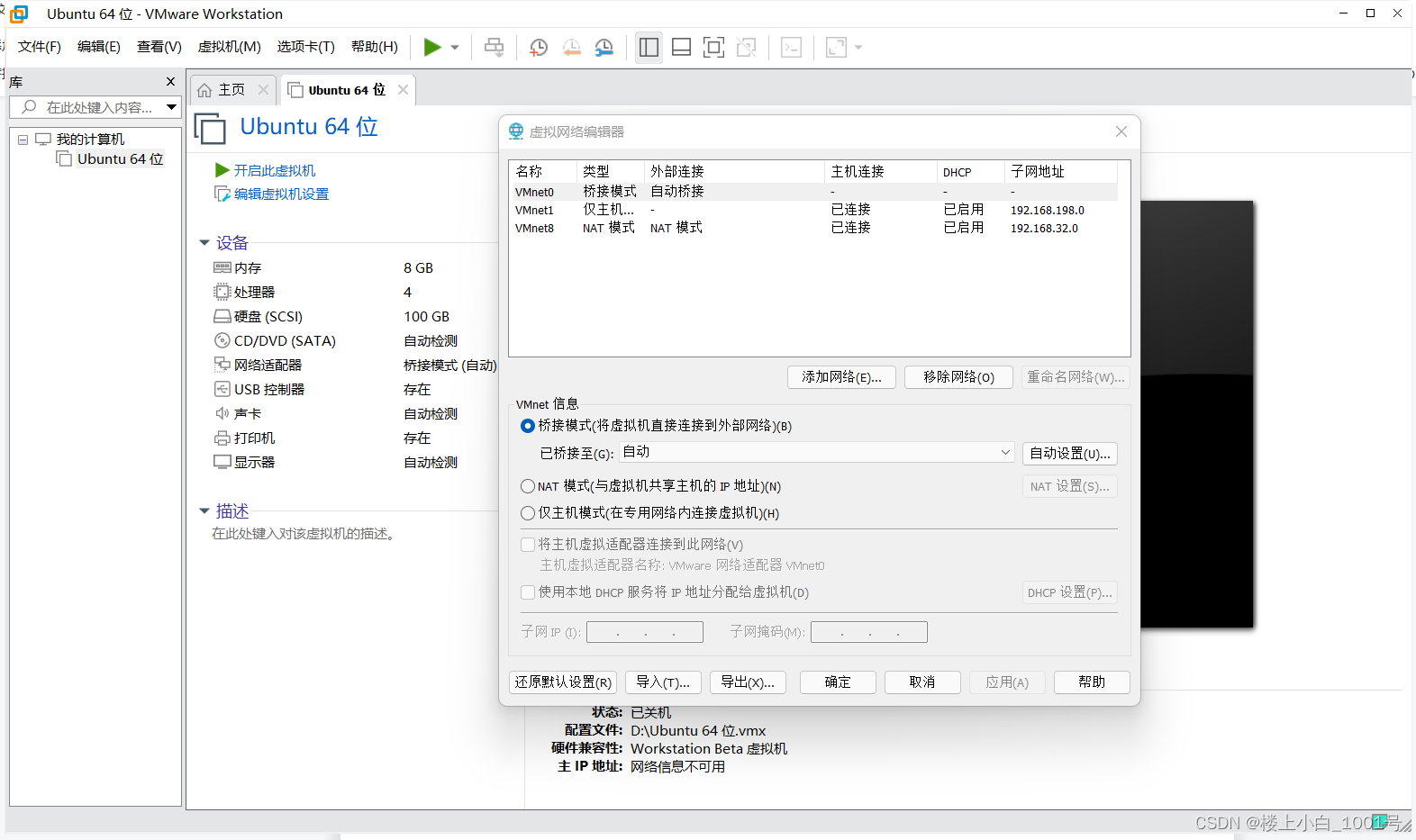
Task: Open the 选项卡(T) menu
Action: pyautogui.click(x=306, y=47)
